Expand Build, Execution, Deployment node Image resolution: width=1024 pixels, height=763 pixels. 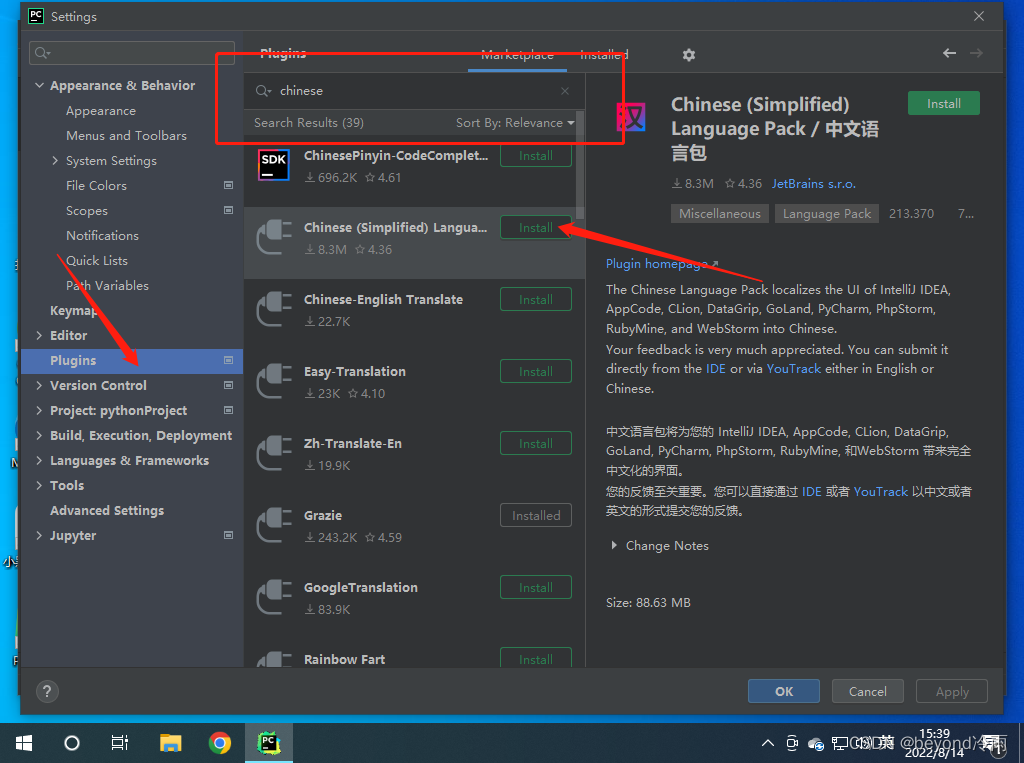39,435
